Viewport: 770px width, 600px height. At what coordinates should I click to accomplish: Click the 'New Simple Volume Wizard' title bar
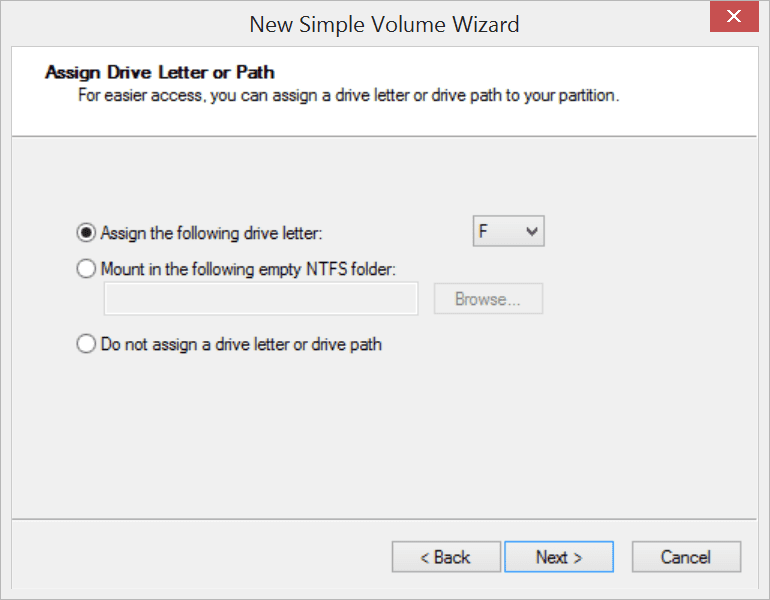pyautogui.click(x=384, y=24)
